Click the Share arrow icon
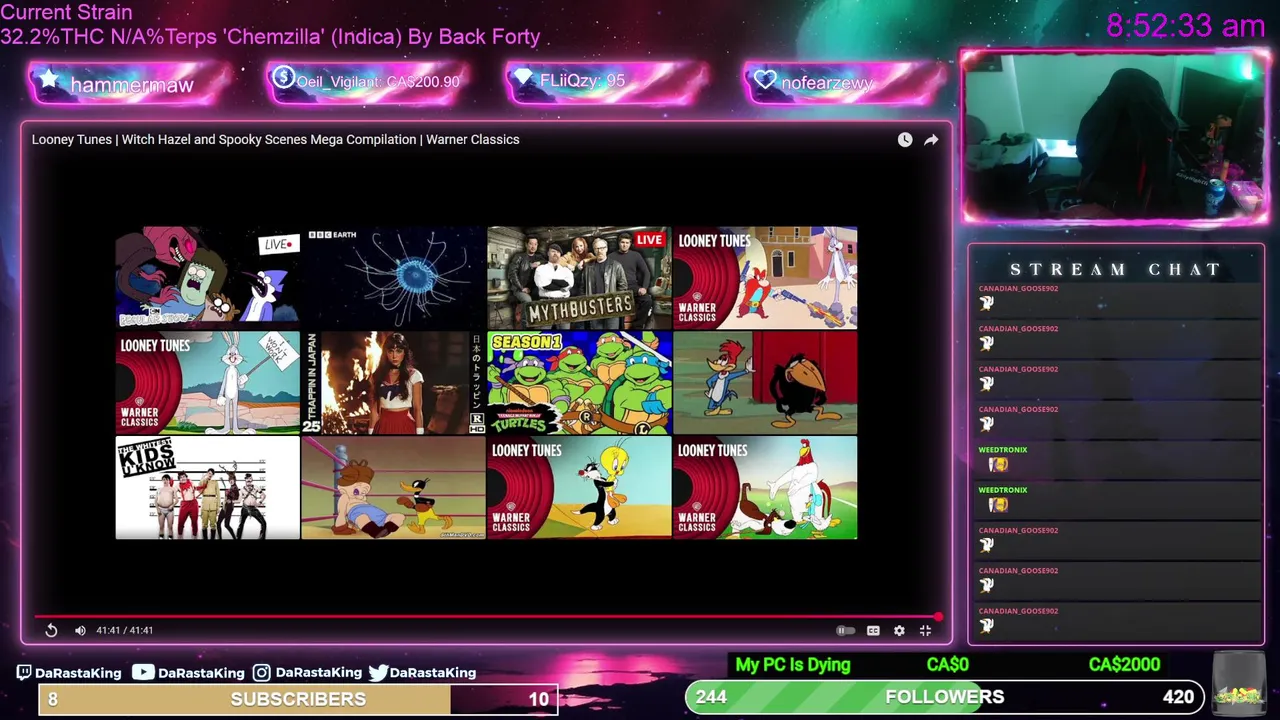This screenshot has height=720, width=1280. pyautogui.click(x=931, y=140)
